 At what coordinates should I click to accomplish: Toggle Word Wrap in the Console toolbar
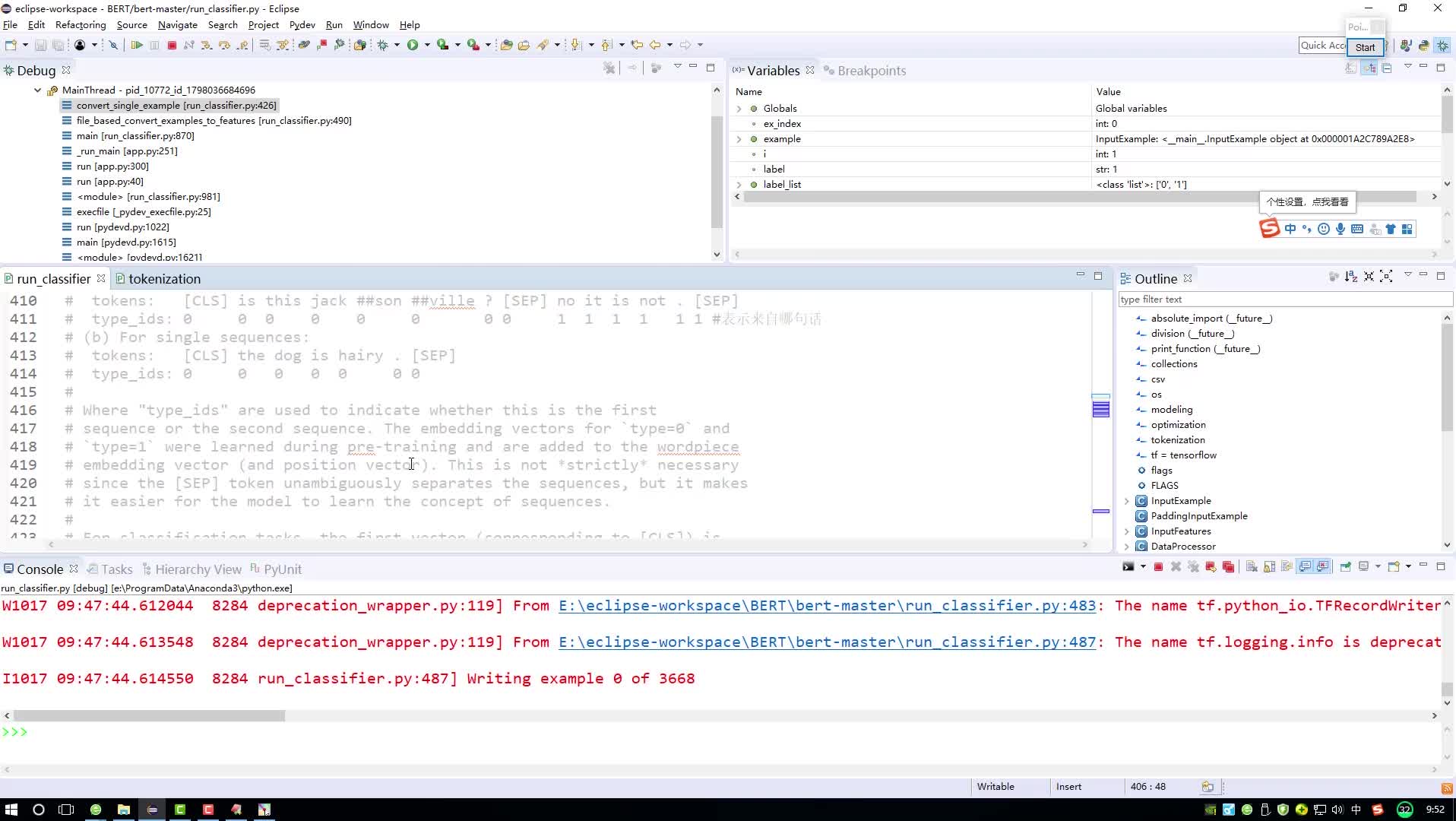pos(1287,567)
